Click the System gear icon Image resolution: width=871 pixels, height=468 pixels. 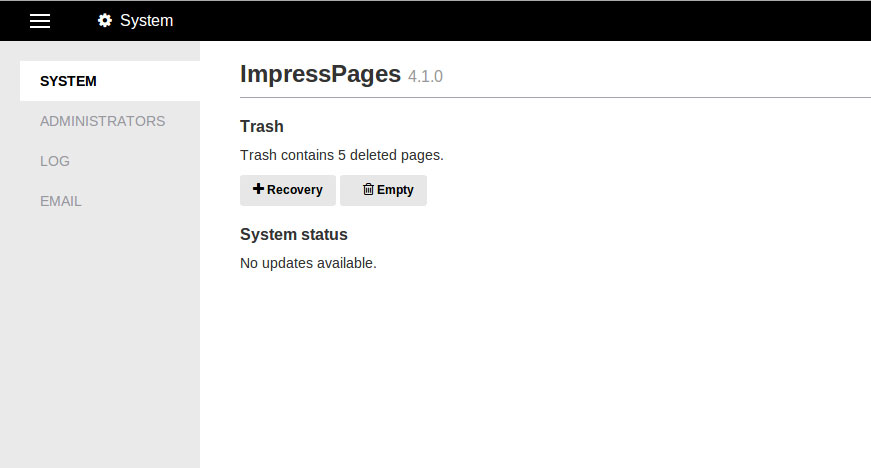point(104,21)
